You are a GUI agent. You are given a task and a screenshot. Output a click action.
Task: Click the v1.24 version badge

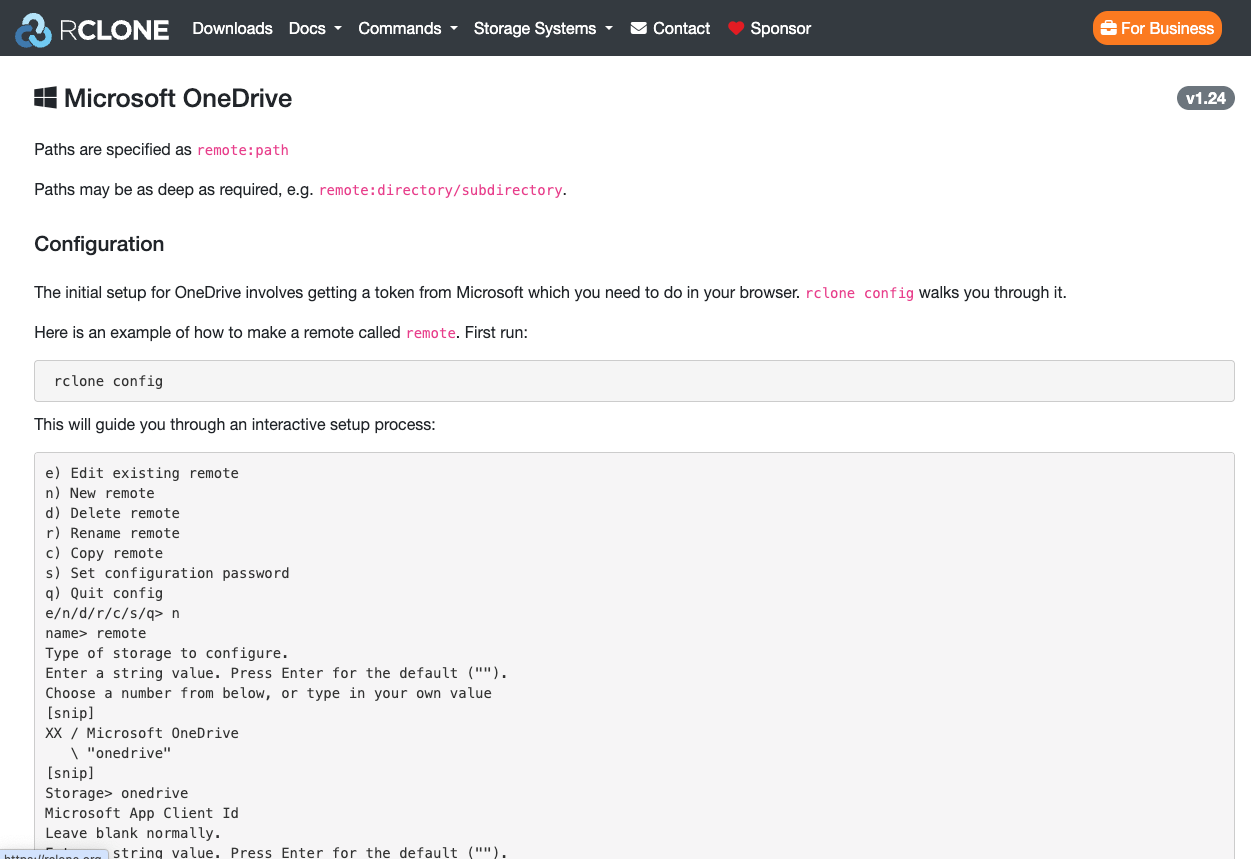pyautogui.click(x=1206, y=98)
